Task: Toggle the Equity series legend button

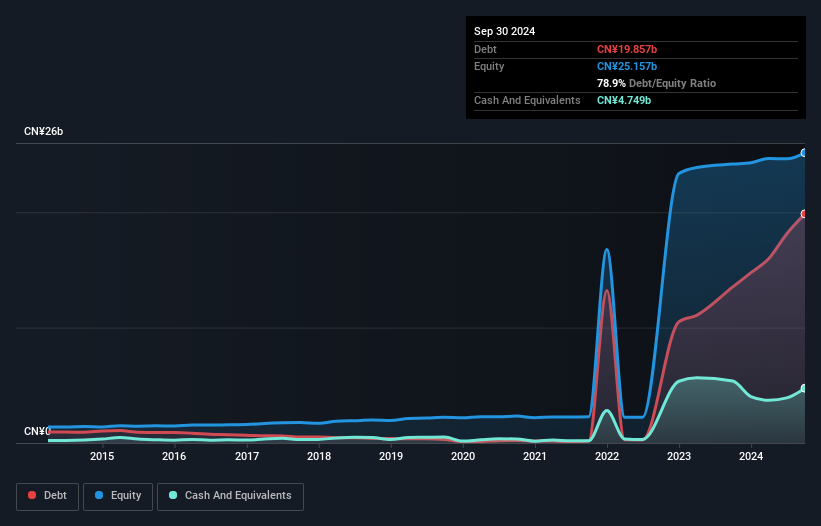Action: click(x=118, y=496)
